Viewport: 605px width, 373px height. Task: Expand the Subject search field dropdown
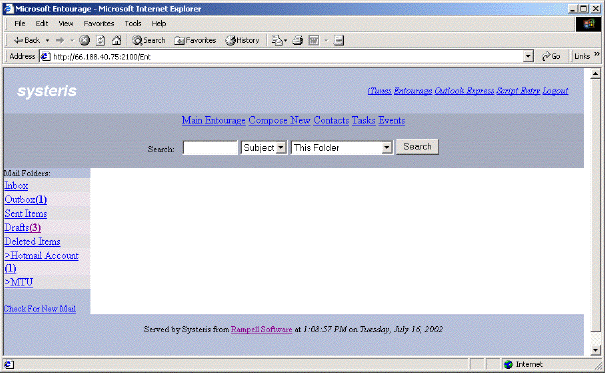[281, 147]
